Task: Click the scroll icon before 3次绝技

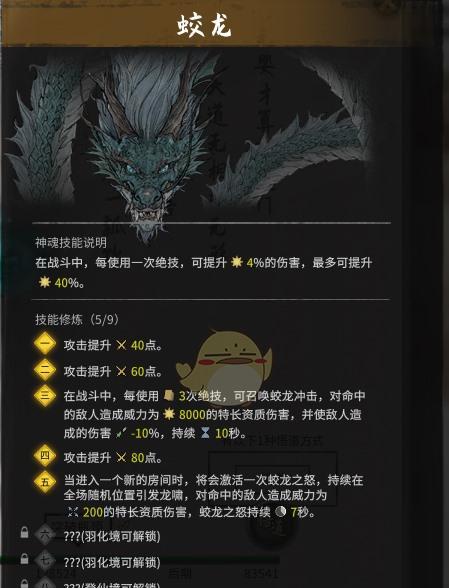Action: (x=169, y=396)
